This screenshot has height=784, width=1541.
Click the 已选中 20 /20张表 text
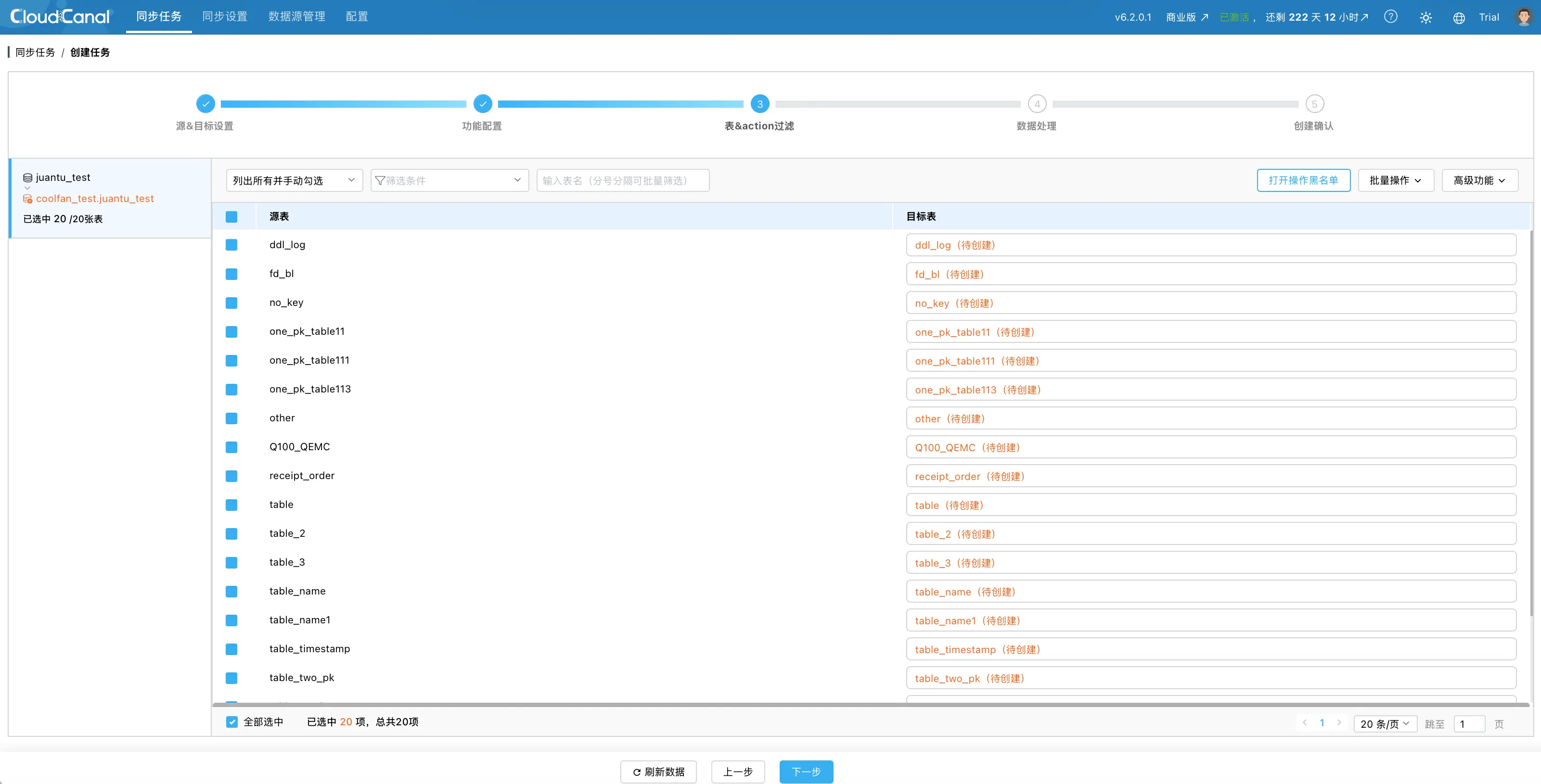[x=63, y=219]
